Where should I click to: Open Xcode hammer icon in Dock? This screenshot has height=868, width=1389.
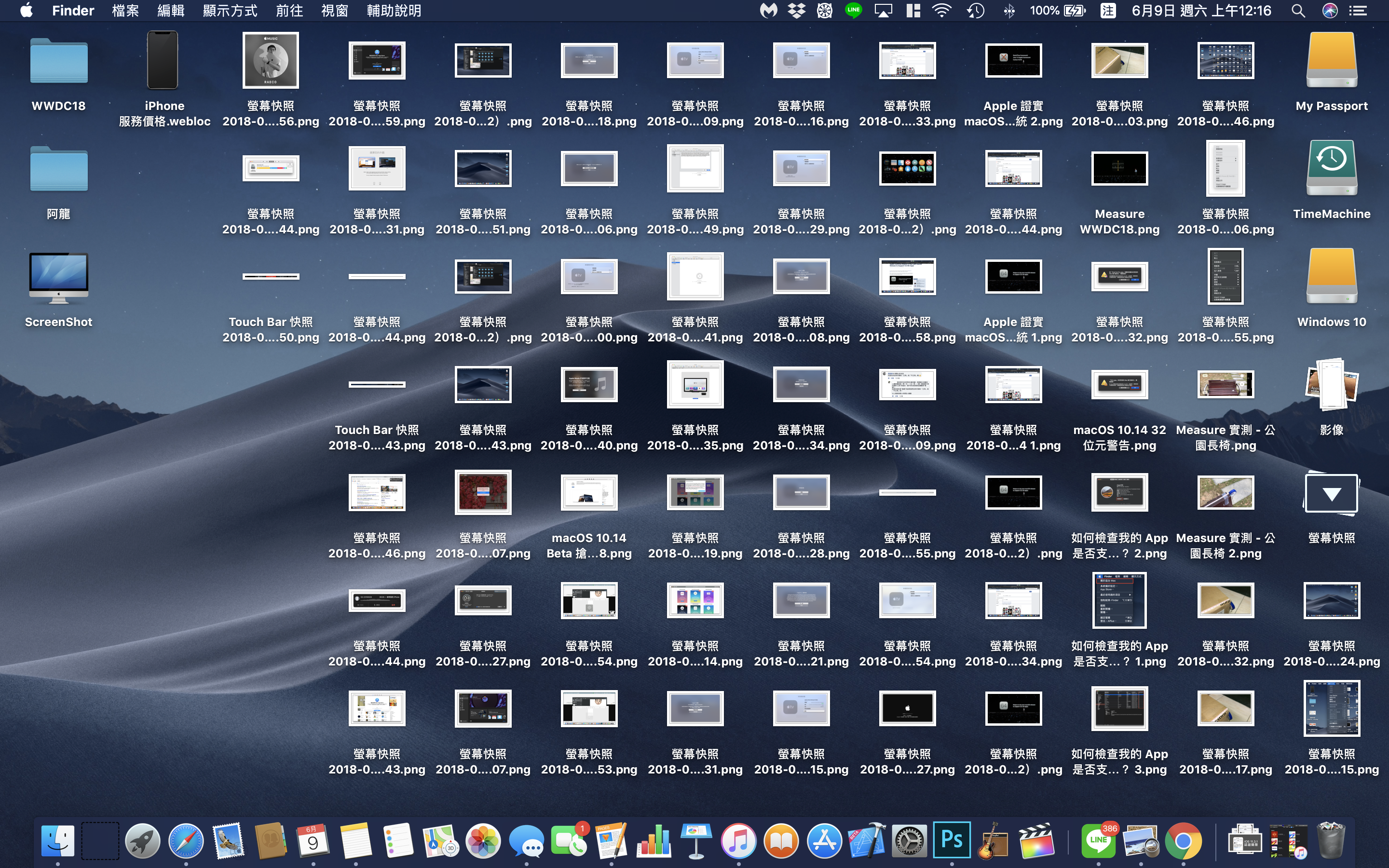coord(867,841)
